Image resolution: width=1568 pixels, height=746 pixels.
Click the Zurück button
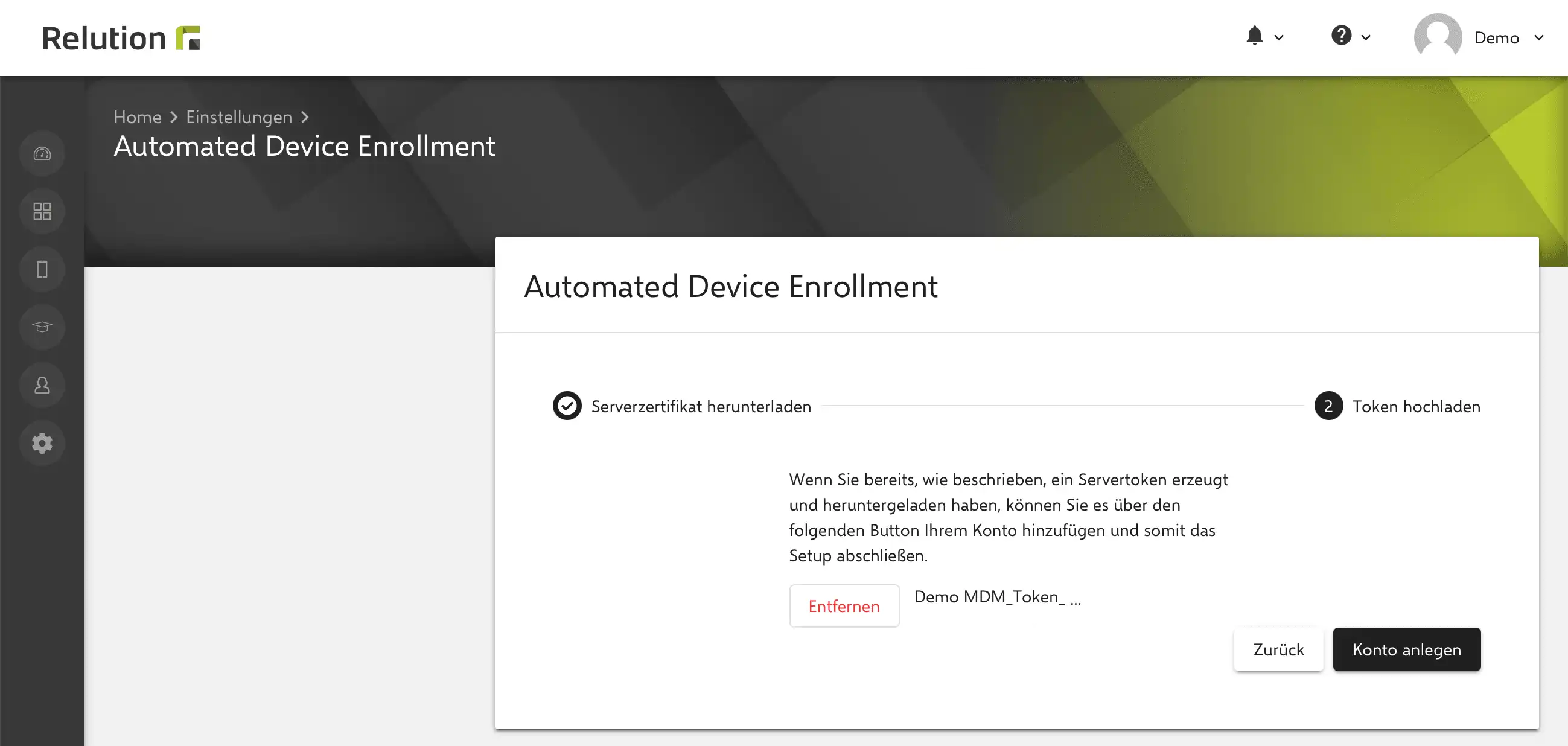[x=1278, y=649]
